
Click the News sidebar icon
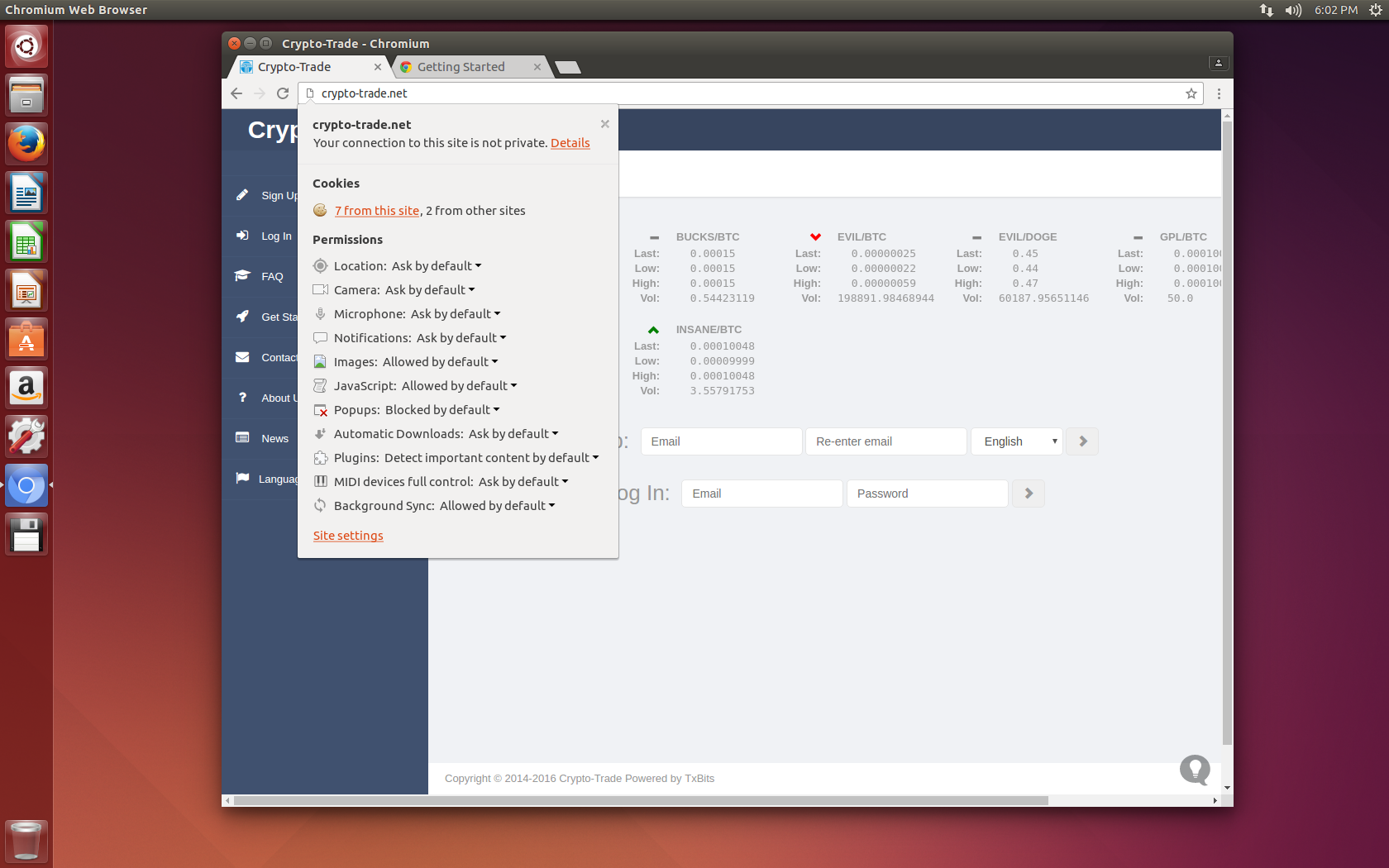[x=242, y=437]
